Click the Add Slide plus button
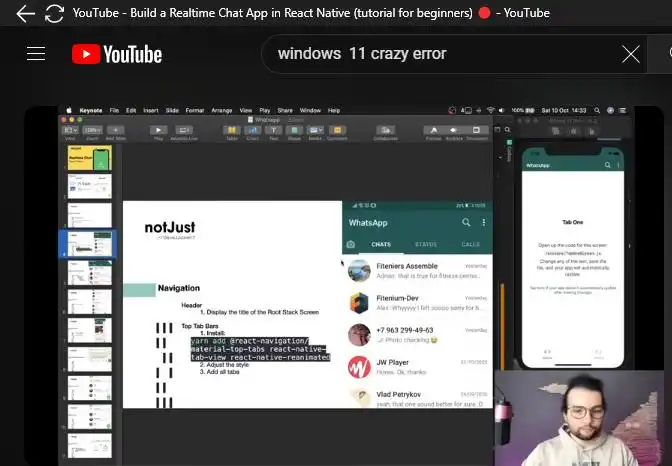This screenshot has width=672, height=466. (115, 130)
